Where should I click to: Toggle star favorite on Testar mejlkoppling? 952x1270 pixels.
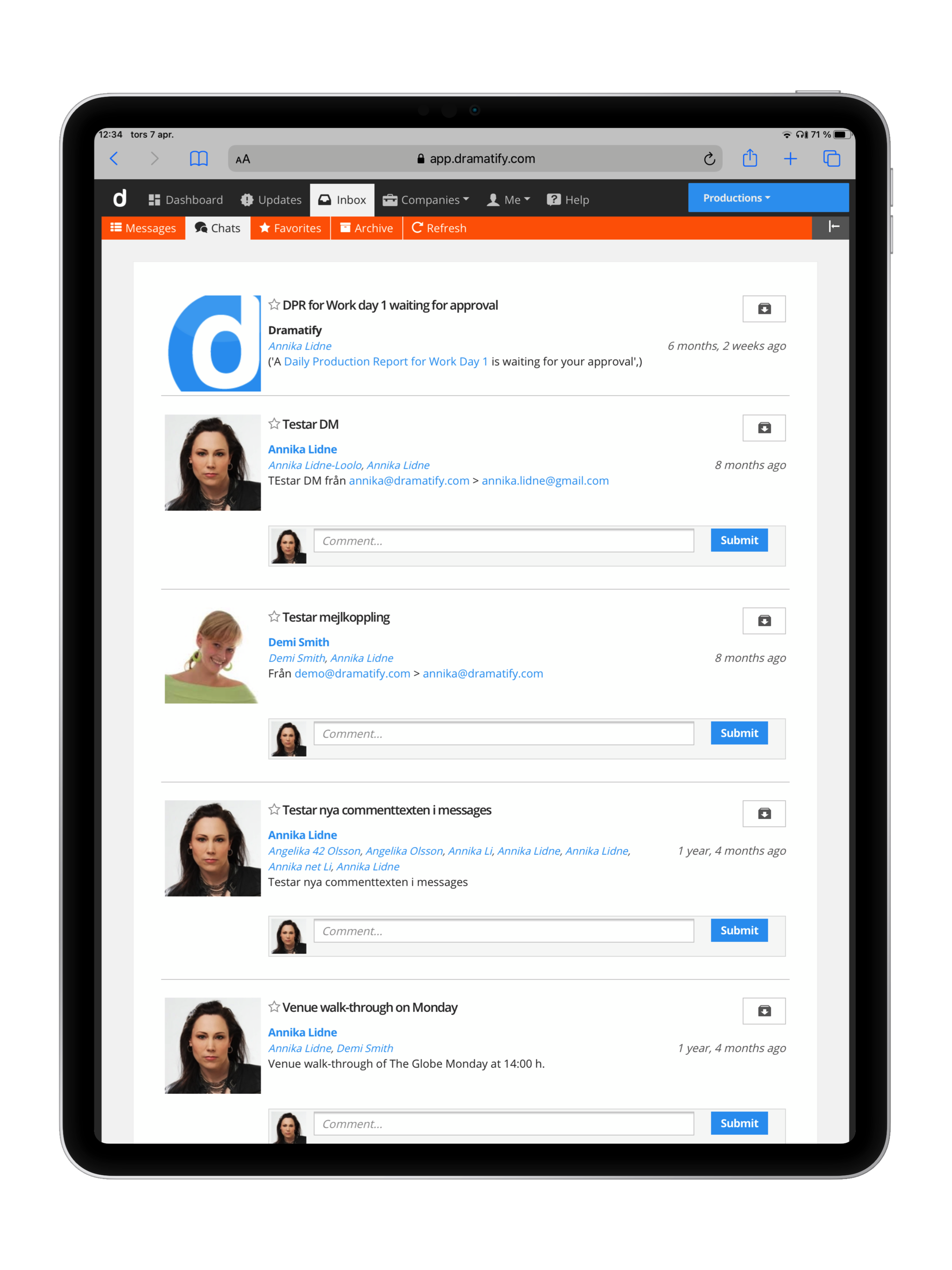coord(275,617)
